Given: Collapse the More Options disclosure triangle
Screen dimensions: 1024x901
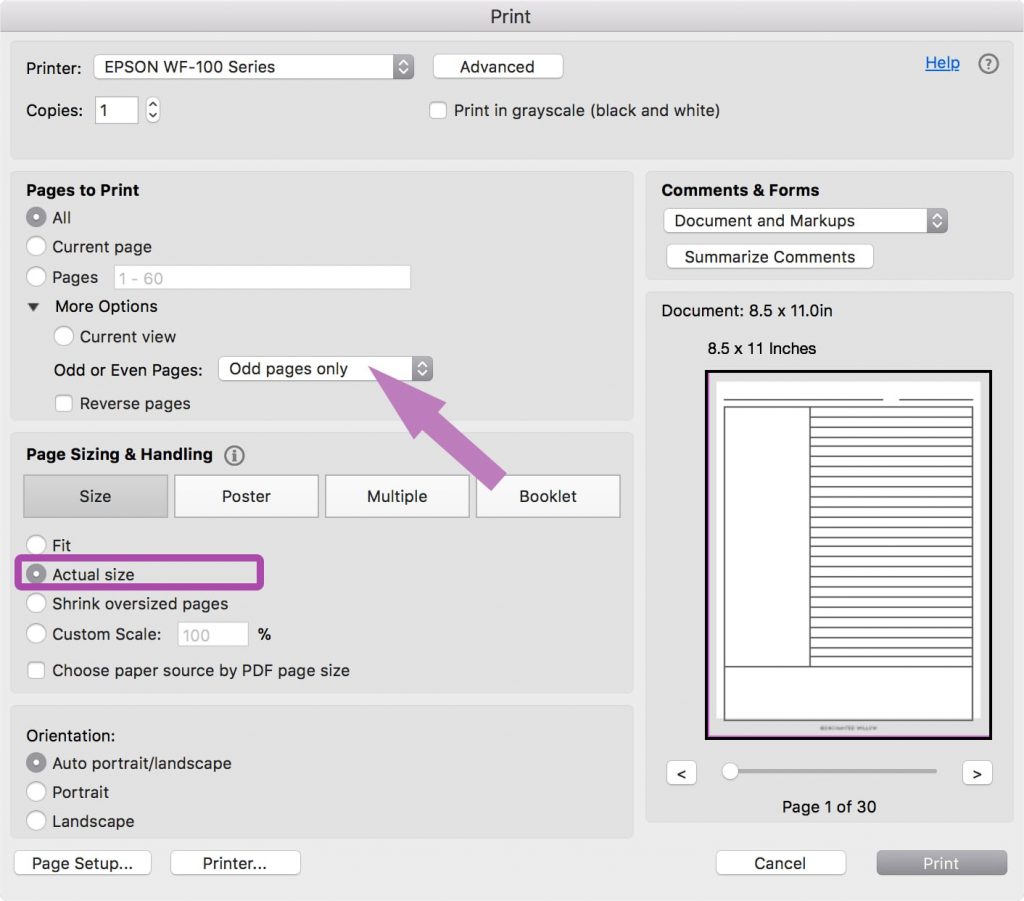Looking at the screenshot, I should (34, 307).
